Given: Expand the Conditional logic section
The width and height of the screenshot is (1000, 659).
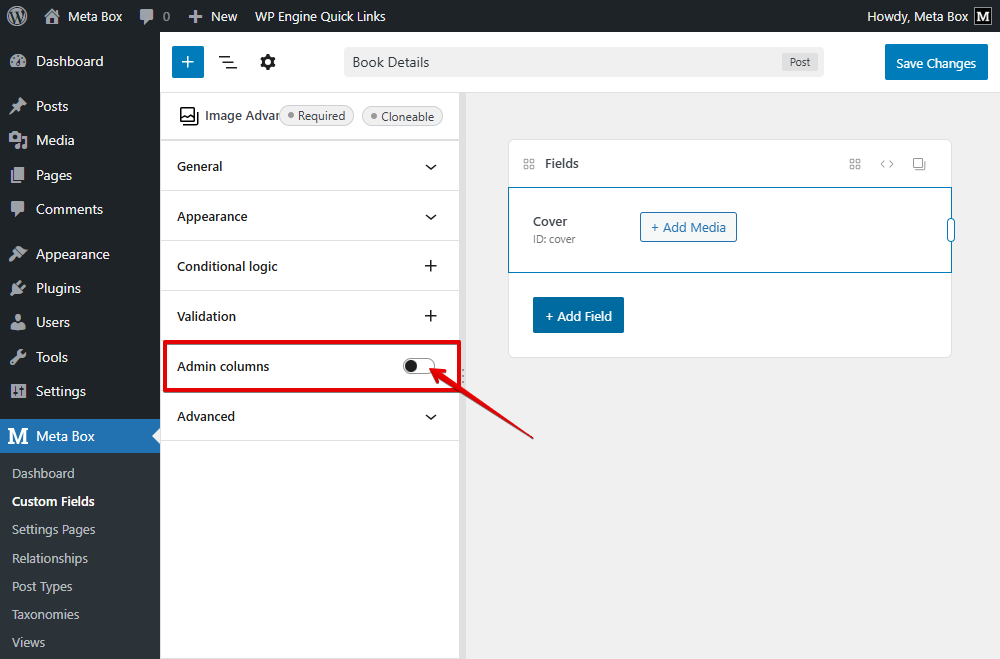Looking at the screenshot, I should point(309,266).
